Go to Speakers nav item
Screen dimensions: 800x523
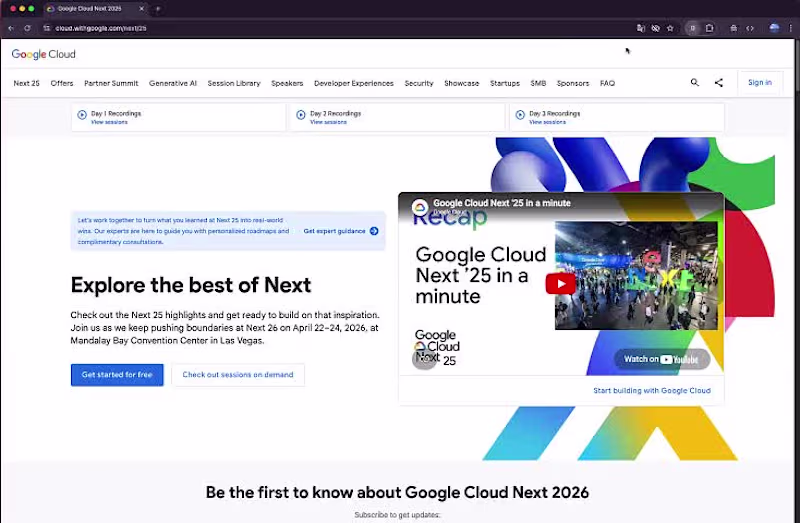(x=287, y=83)
